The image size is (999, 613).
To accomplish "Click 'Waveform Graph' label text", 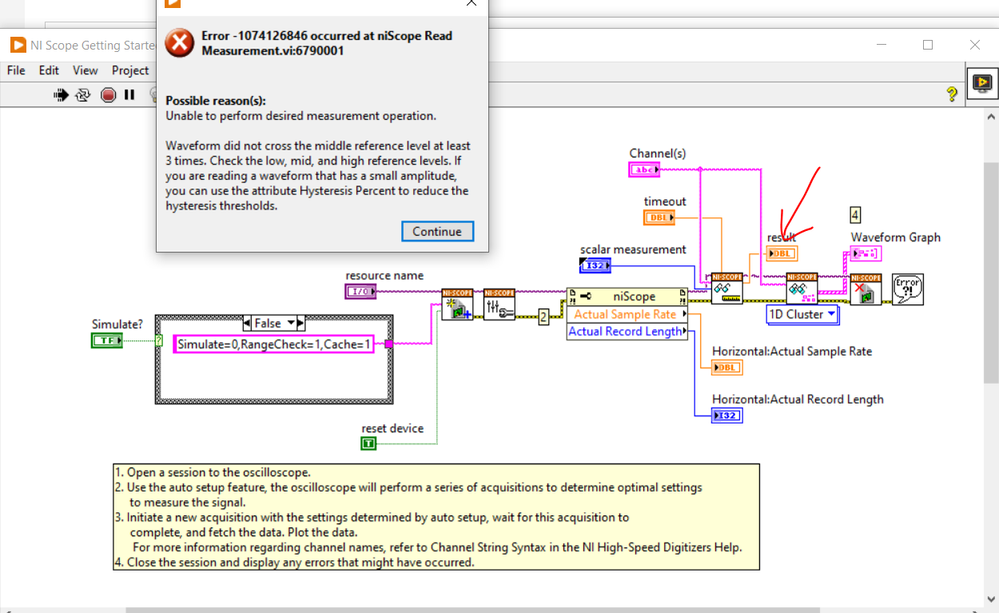I will pyautogui.click(x=895, y=237).
